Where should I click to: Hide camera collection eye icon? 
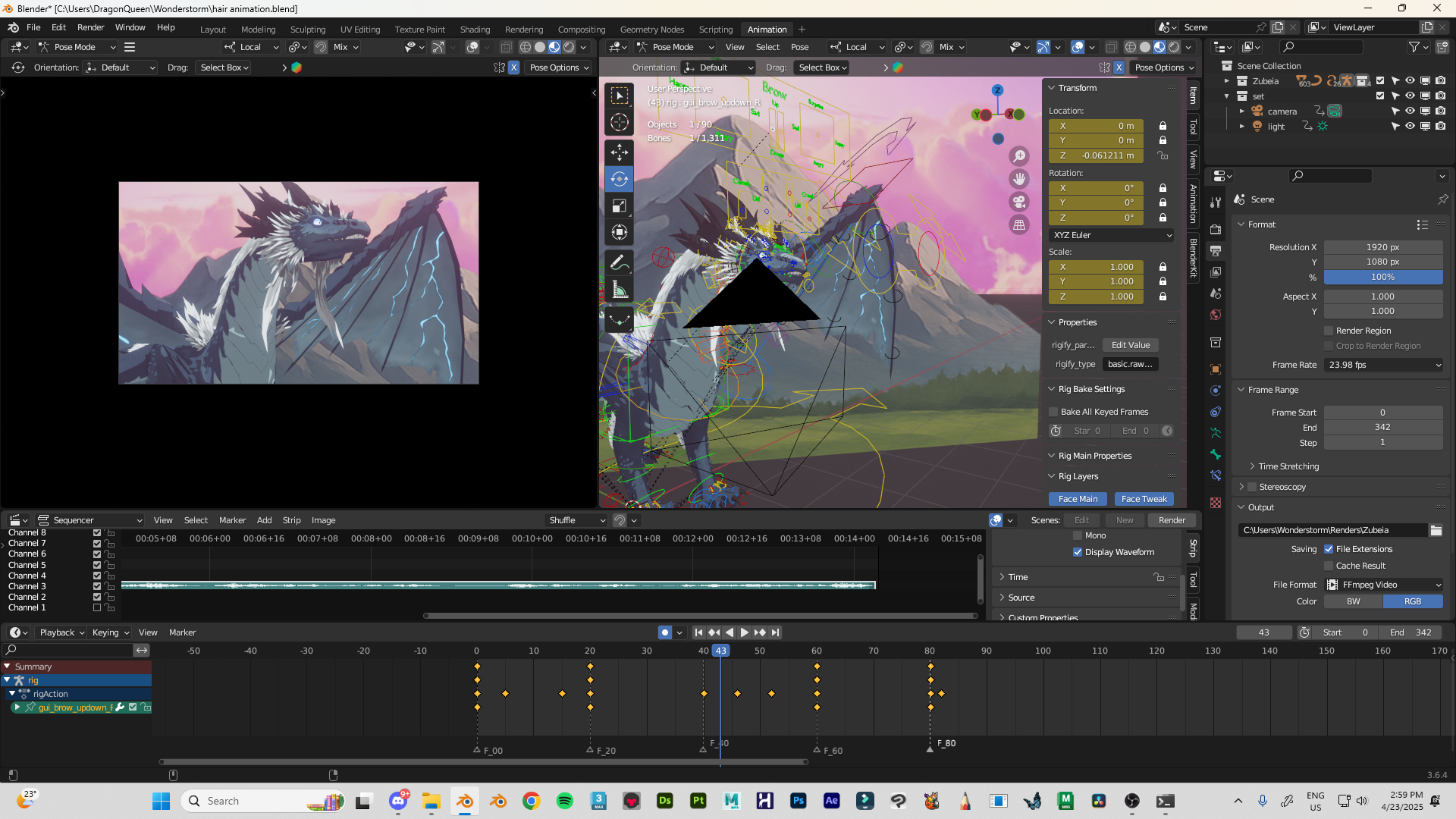coord(1410,111)
